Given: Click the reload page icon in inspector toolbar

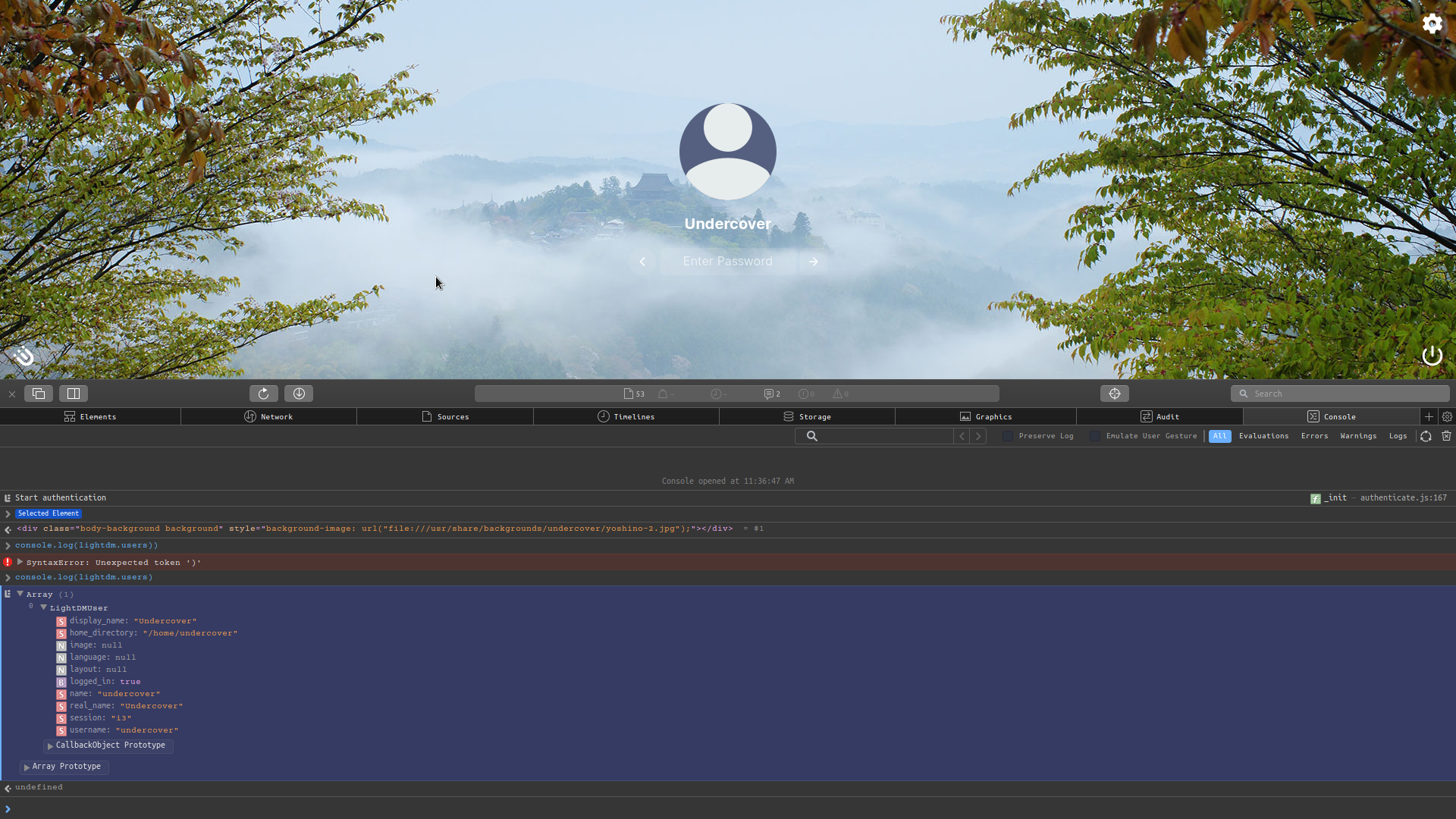Looking at the screenshot, I should (x=263, y=393).
